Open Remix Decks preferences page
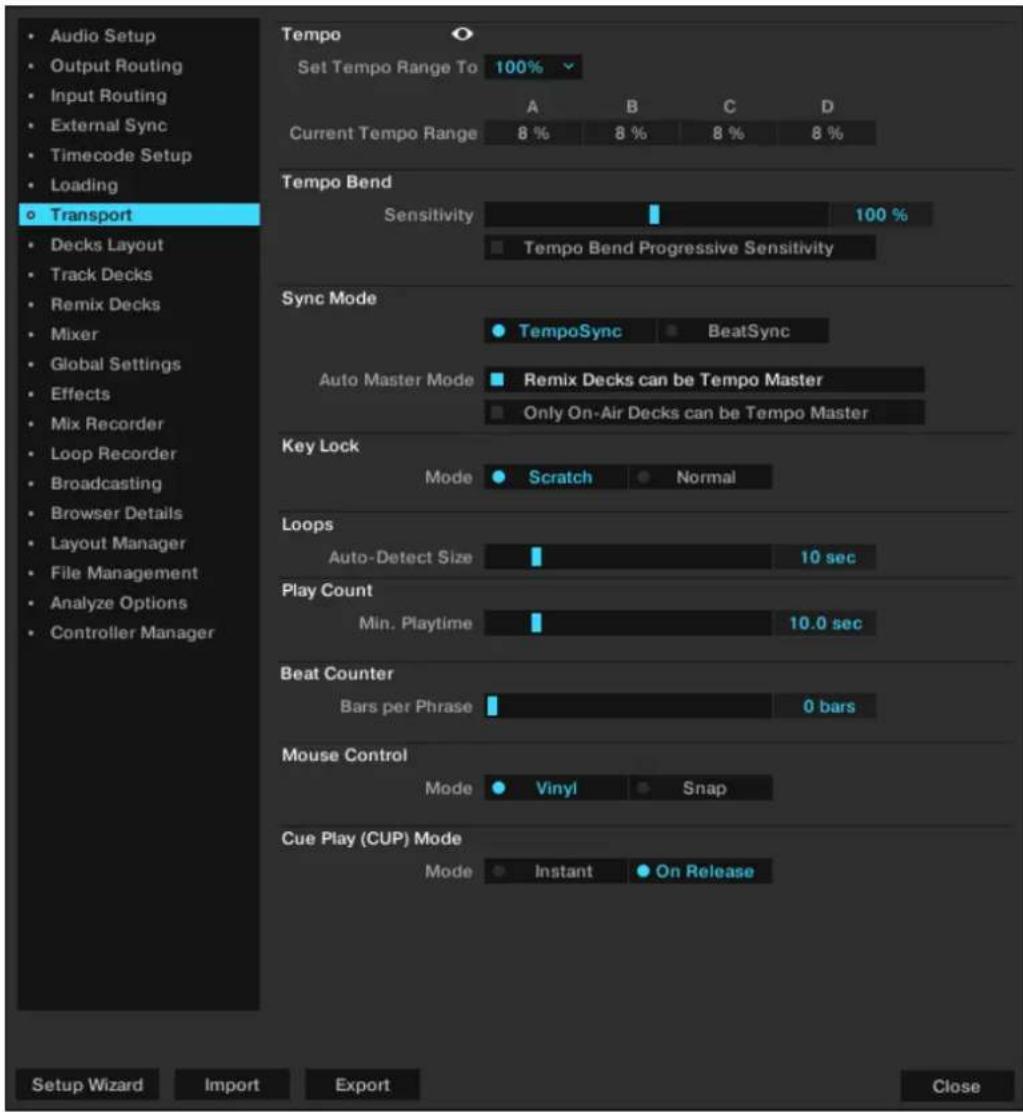 point(105,304)
